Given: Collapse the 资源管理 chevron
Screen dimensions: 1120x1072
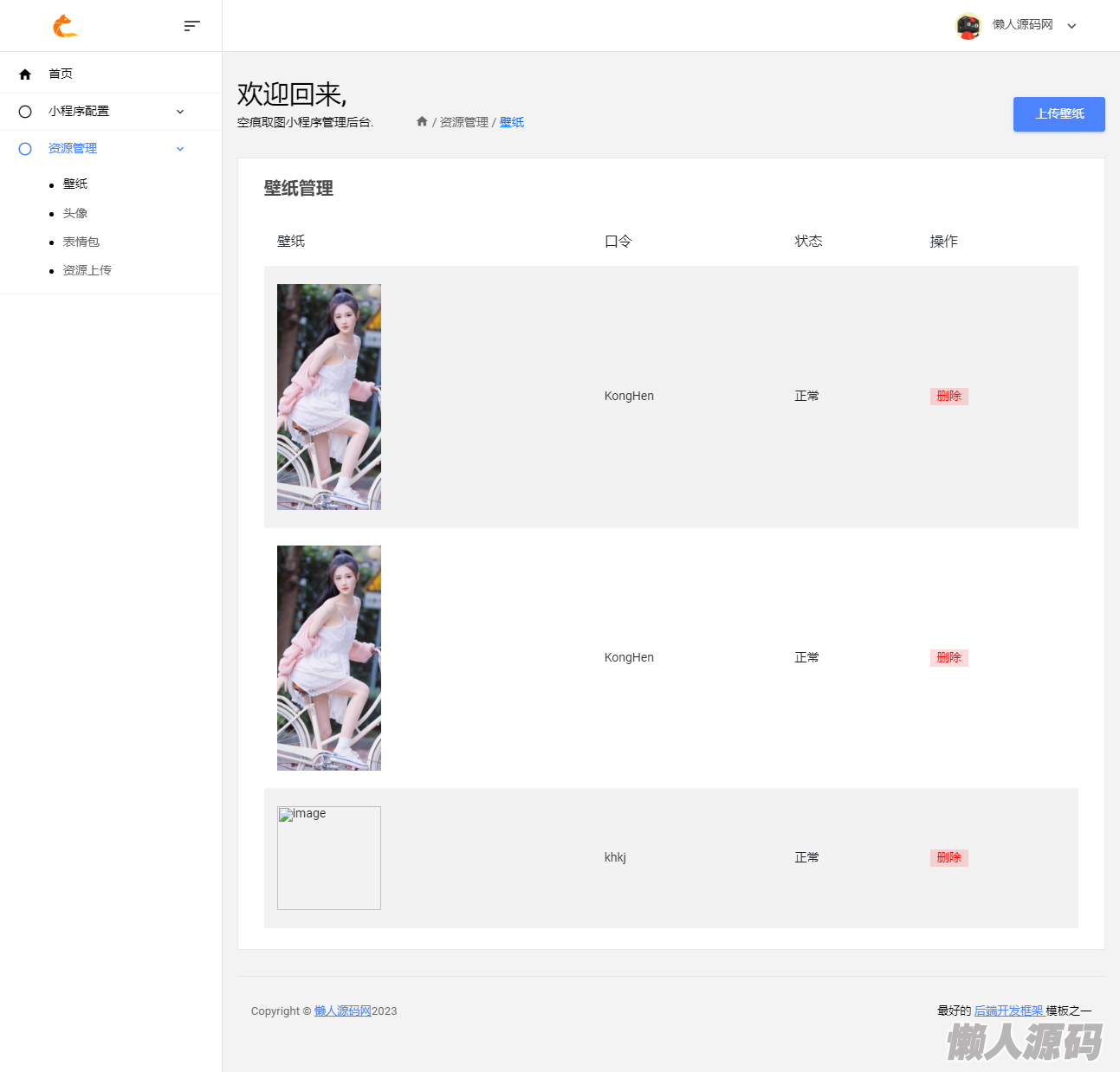Looking at the screenshot, I should click(x=180, y=149).
